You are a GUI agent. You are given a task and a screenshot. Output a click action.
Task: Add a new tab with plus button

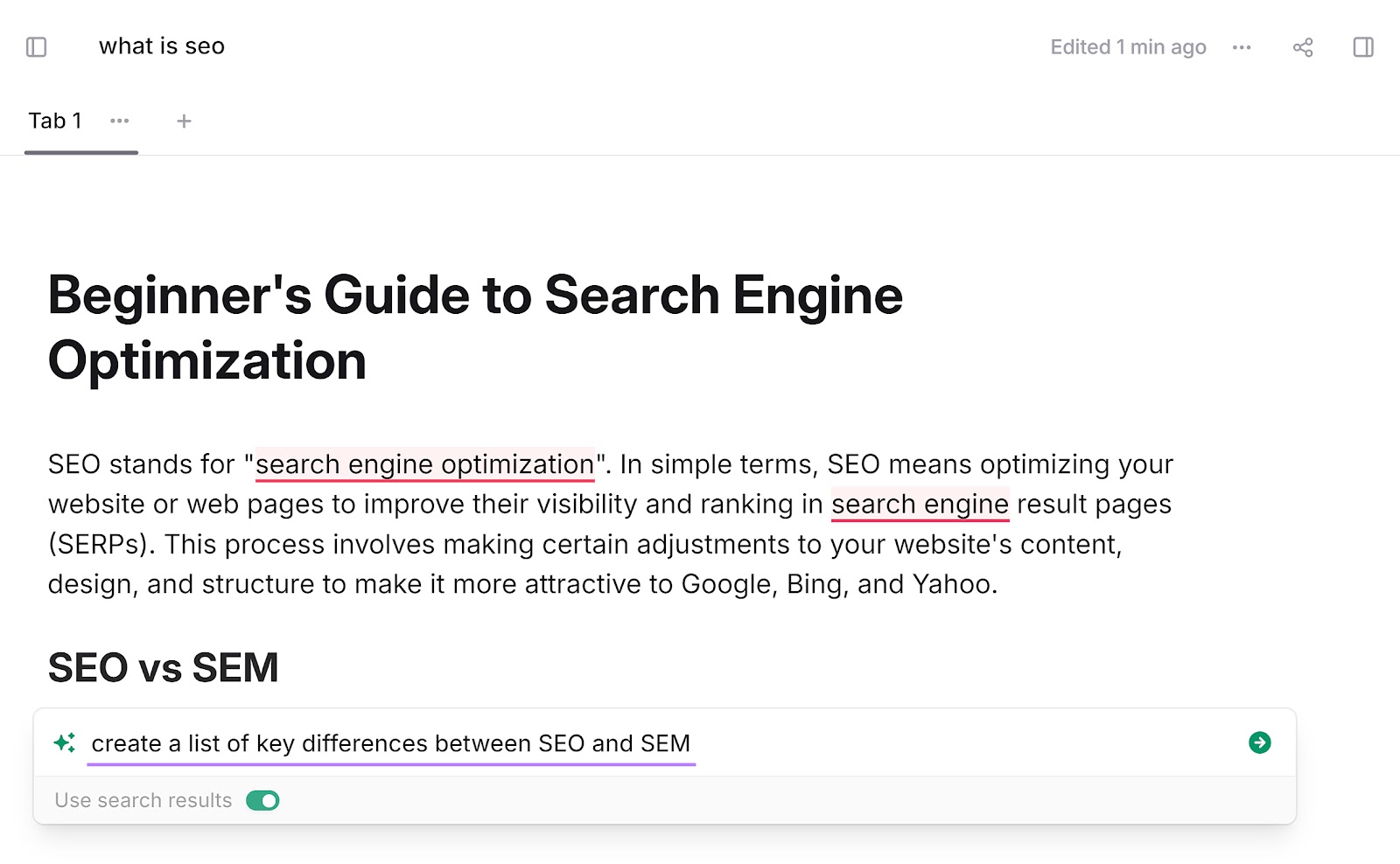[184, 122]
